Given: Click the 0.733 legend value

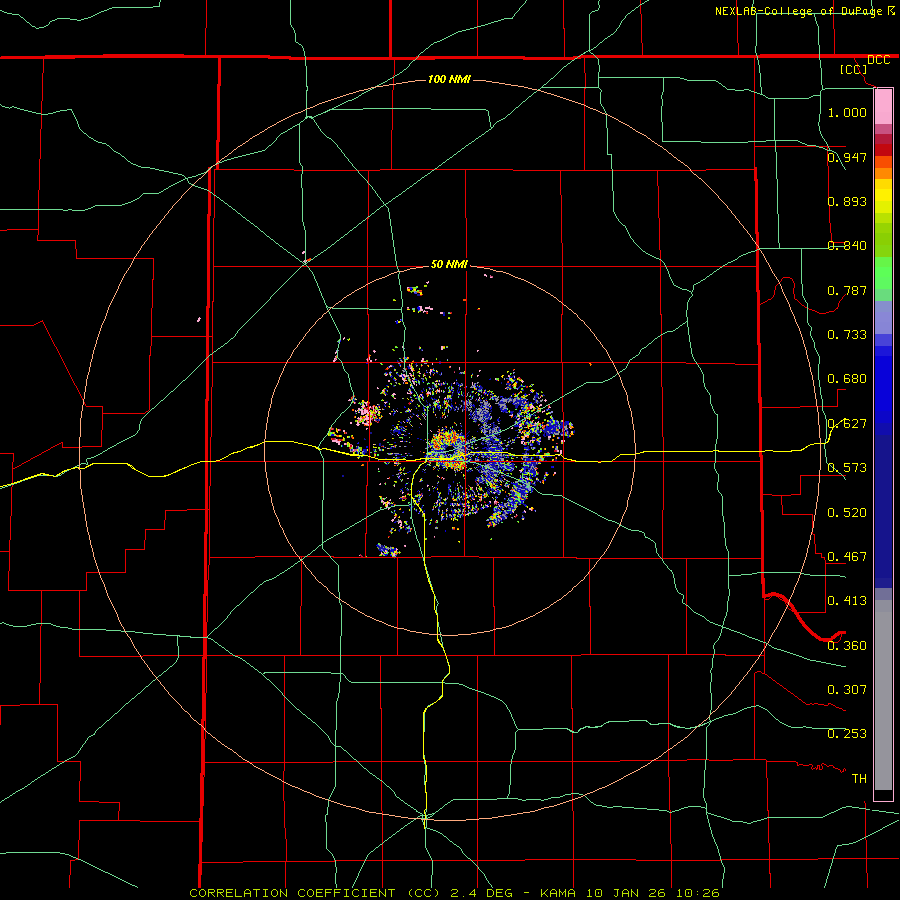Looking at the screenshot, I should pos(847,335).
